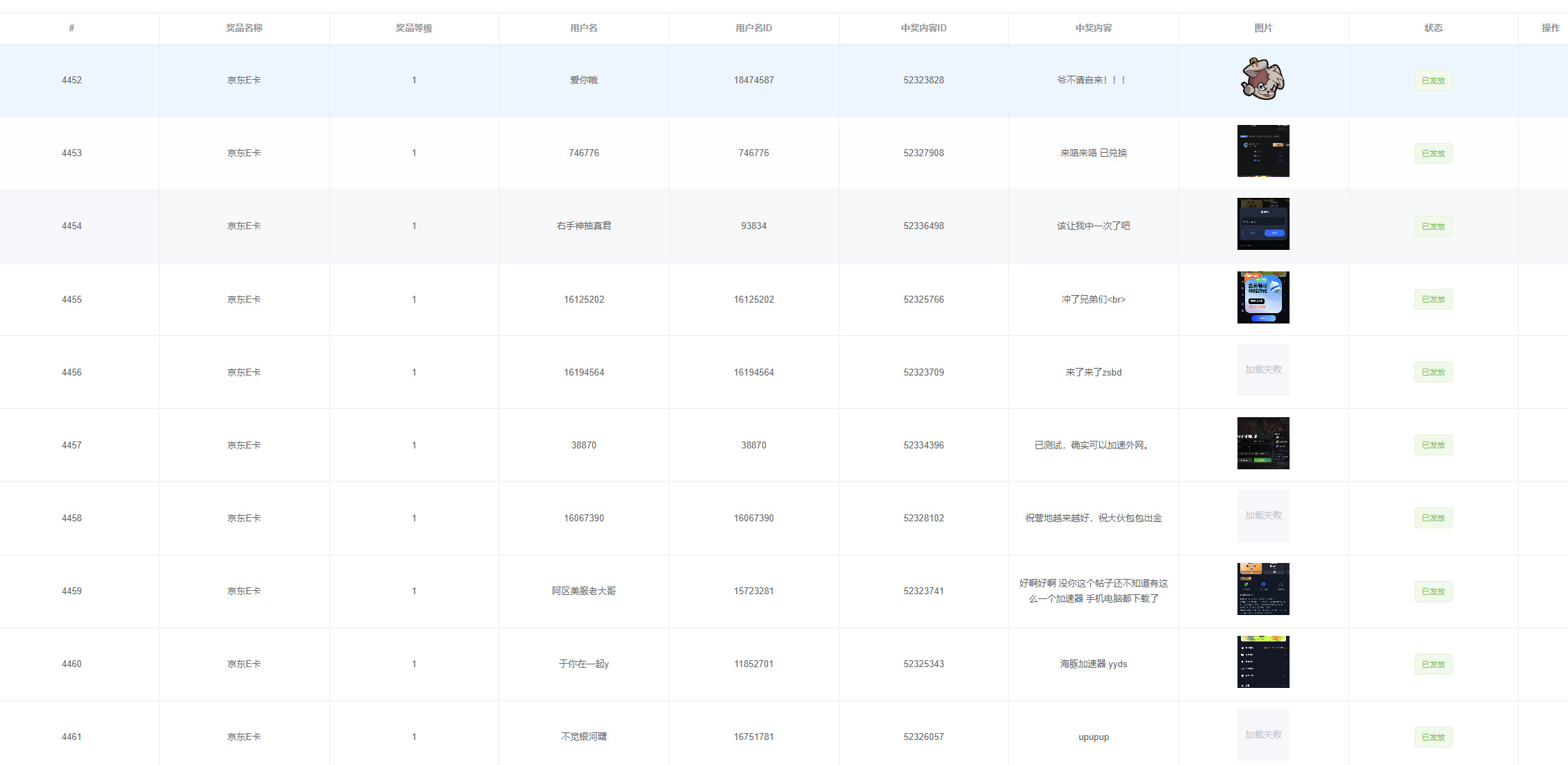Viewport: 1568px width, 765px height.
Task: Click user ID 11852701
Action: [x=753, y=664]
